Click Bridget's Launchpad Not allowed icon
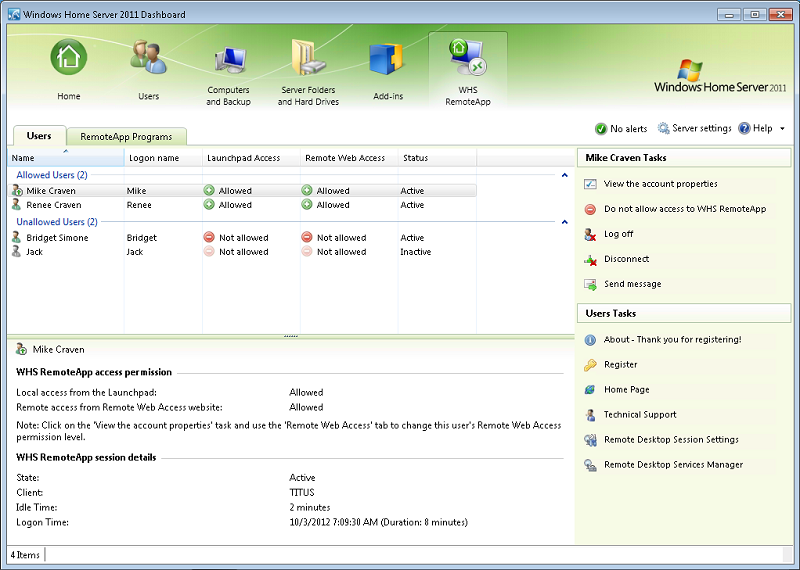 (209, 237)
